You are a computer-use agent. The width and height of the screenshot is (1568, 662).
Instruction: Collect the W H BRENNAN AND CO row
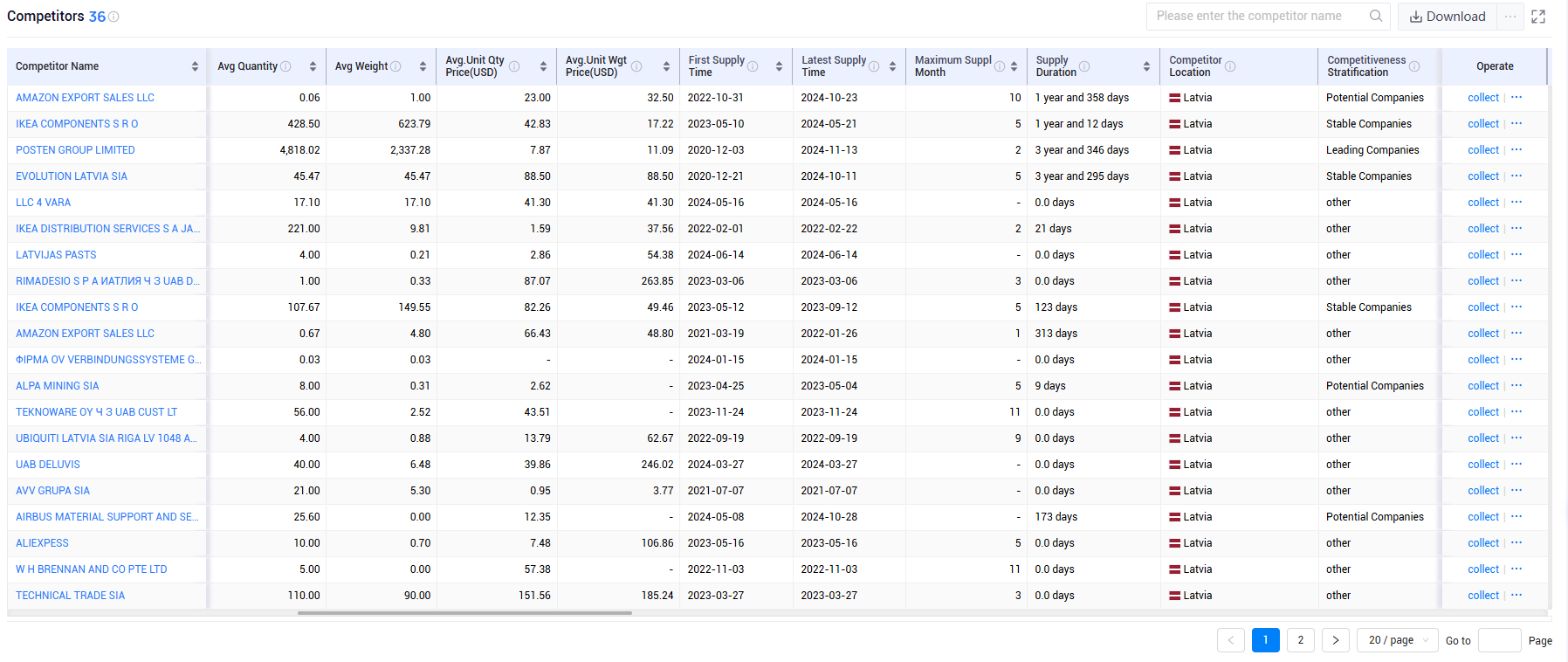(x=1482, y=569)
